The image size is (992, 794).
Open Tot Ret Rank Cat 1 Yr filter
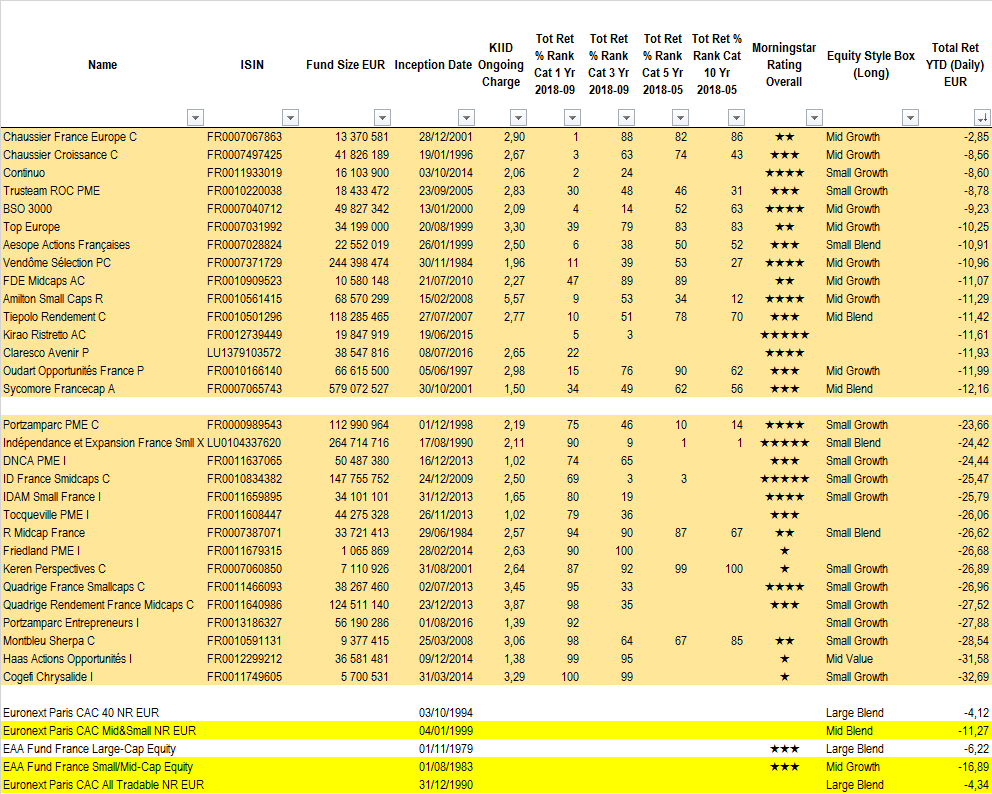coord(570,117)
